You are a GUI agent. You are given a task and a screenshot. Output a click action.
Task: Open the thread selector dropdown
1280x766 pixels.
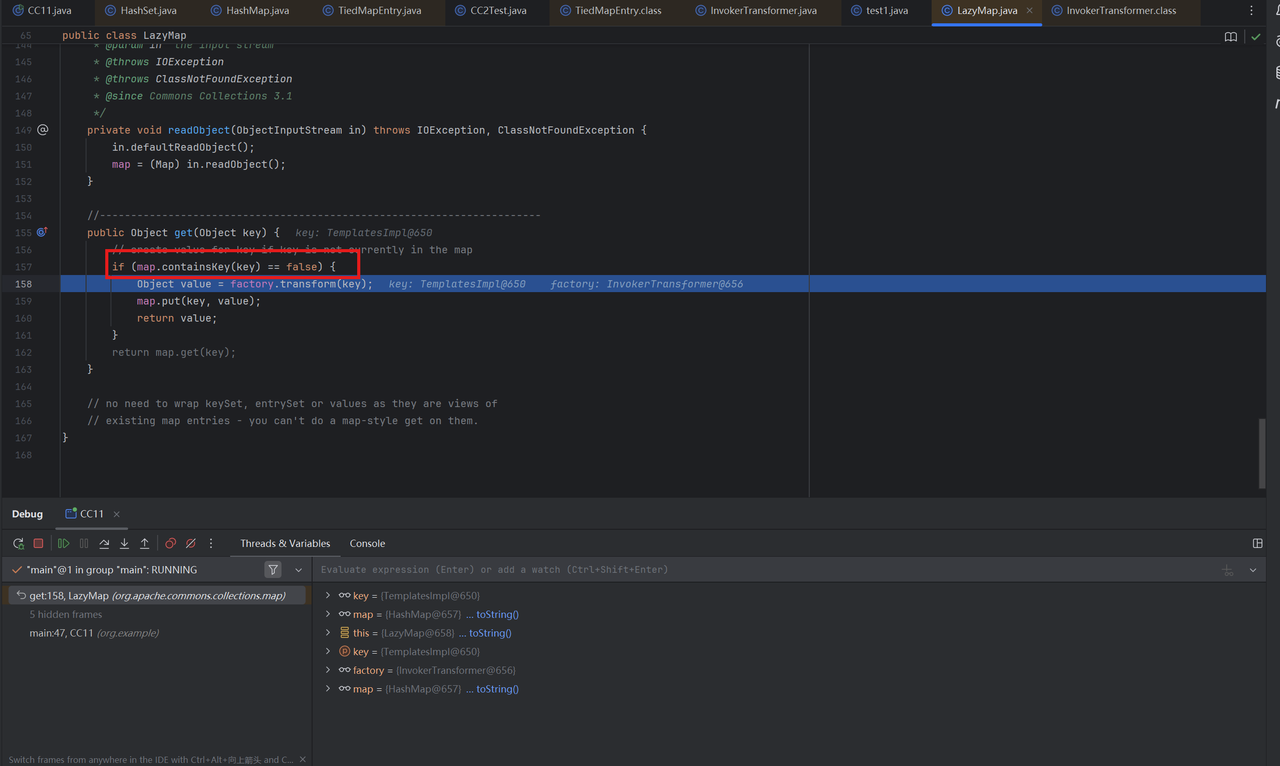click(298, 570)
